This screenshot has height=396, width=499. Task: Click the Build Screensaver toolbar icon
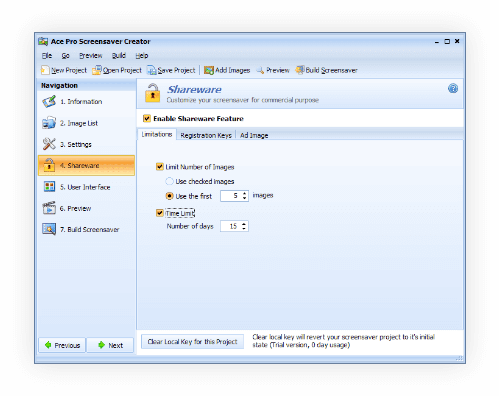(300, 70)
